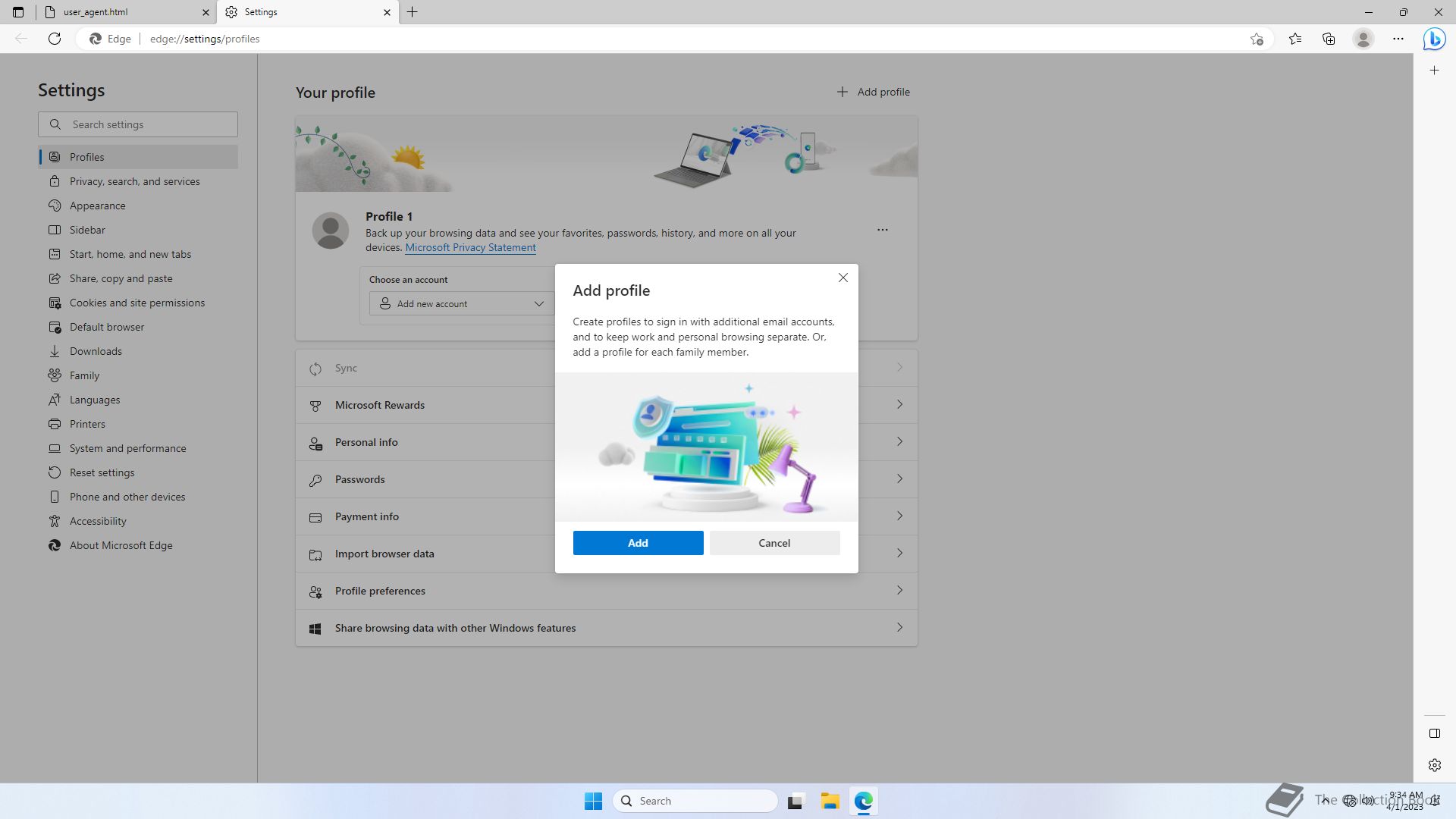The image size is (1456, 819).
Task: Click the Default browser icon
Action: tap(55, 327)
